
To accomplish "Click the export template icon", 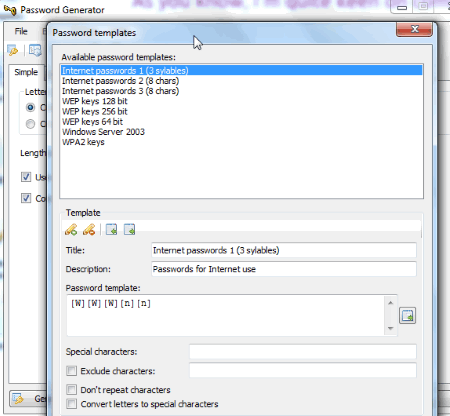I will click(x=129, y=229).
